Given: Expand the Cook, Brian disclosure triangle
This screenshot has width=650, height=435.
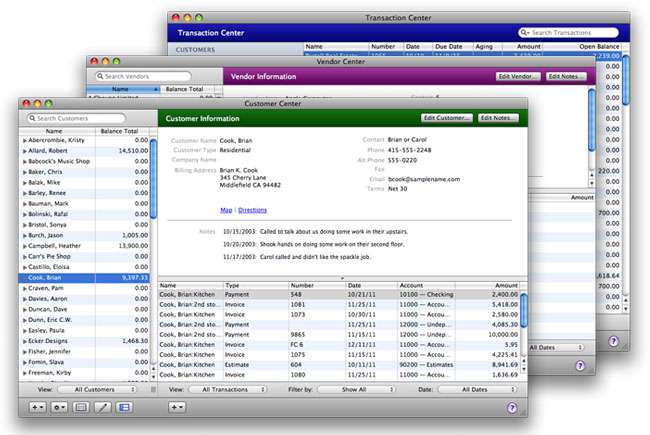Looking at the screenshot, I should [25, 278].
